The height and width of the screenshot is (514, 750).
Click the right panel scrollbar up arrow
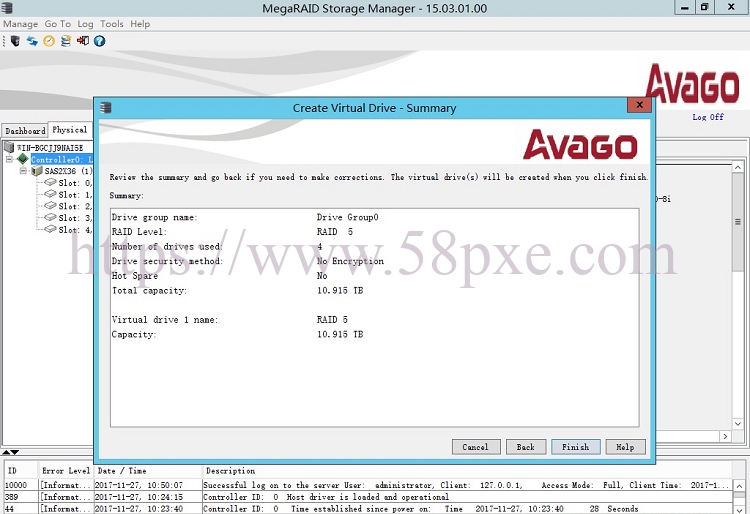(738, 167)
